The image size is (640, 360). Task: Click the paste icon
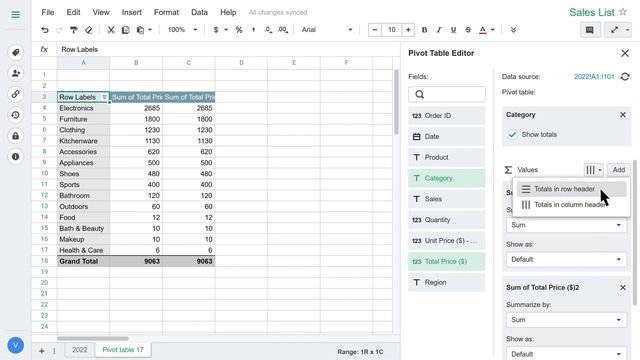point(140,30)
